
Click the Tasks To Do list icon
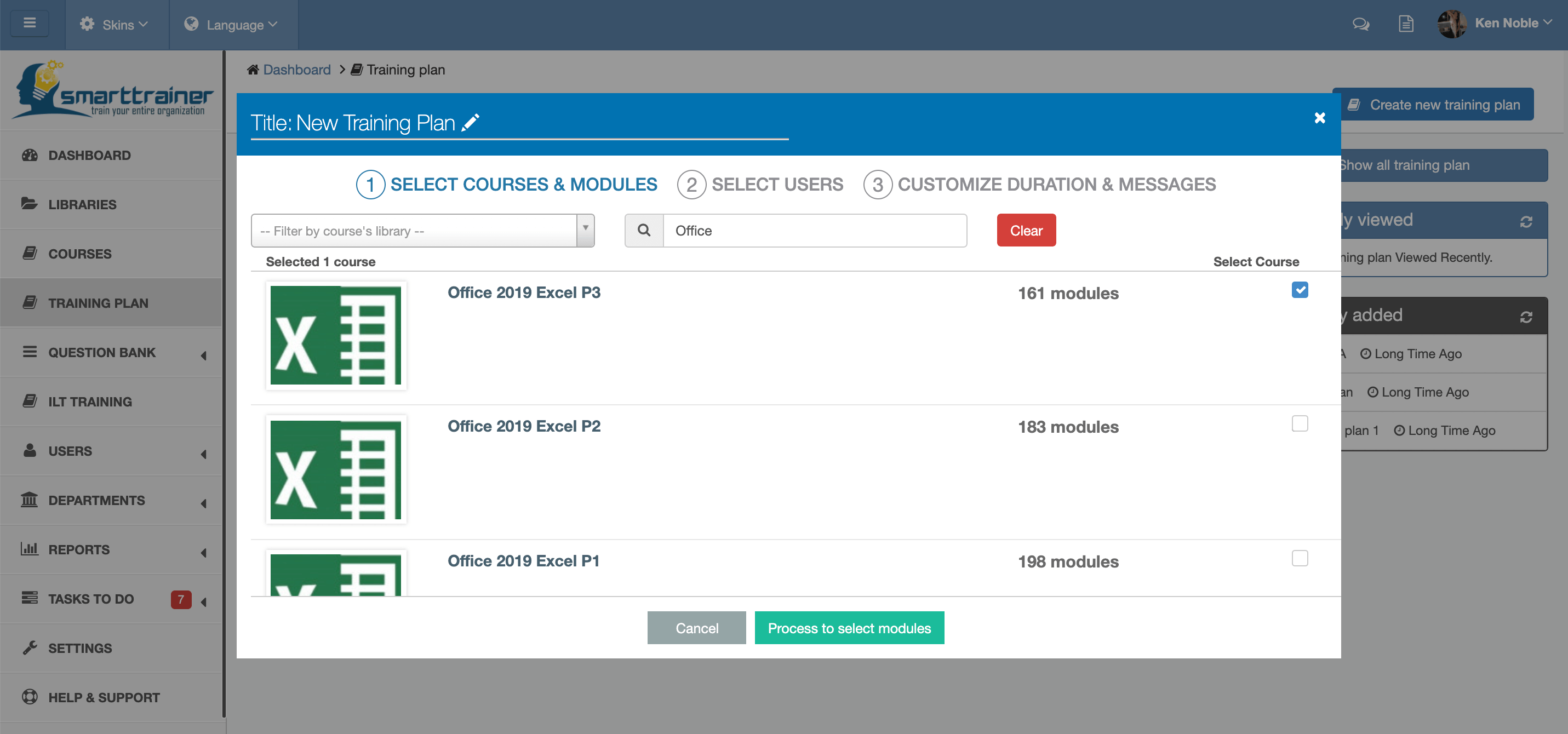(29, 598)
